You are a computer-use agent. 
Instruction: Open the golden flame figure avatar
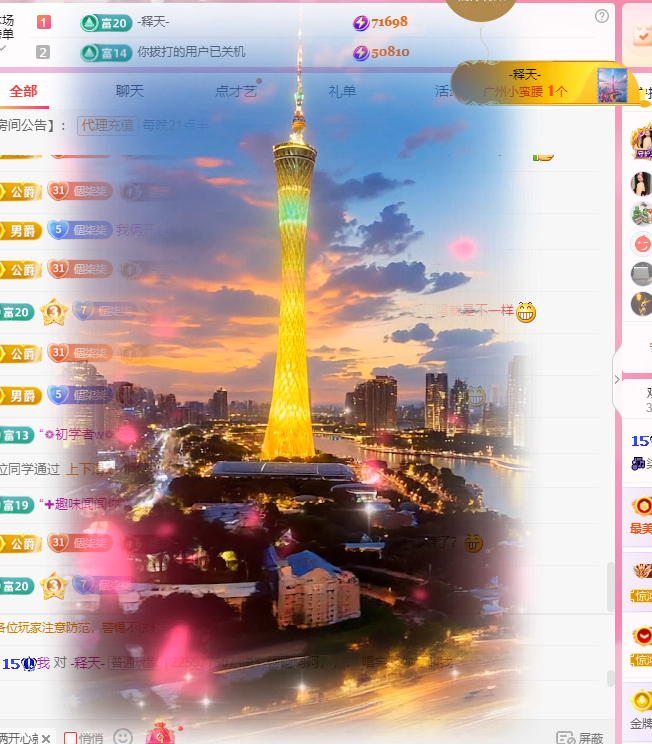click(x=642, y=304)
